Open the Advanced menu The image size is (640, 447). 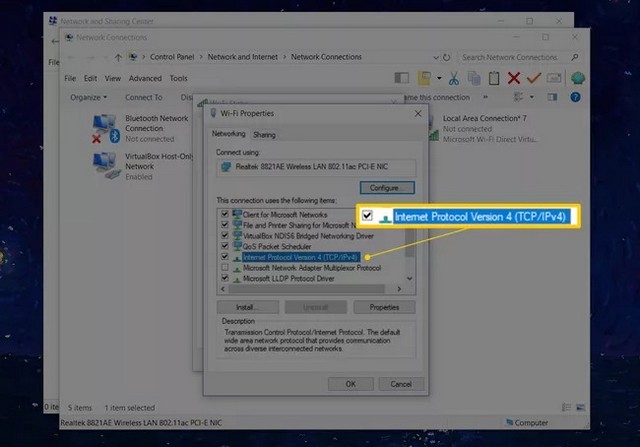[x=145, y=78]
